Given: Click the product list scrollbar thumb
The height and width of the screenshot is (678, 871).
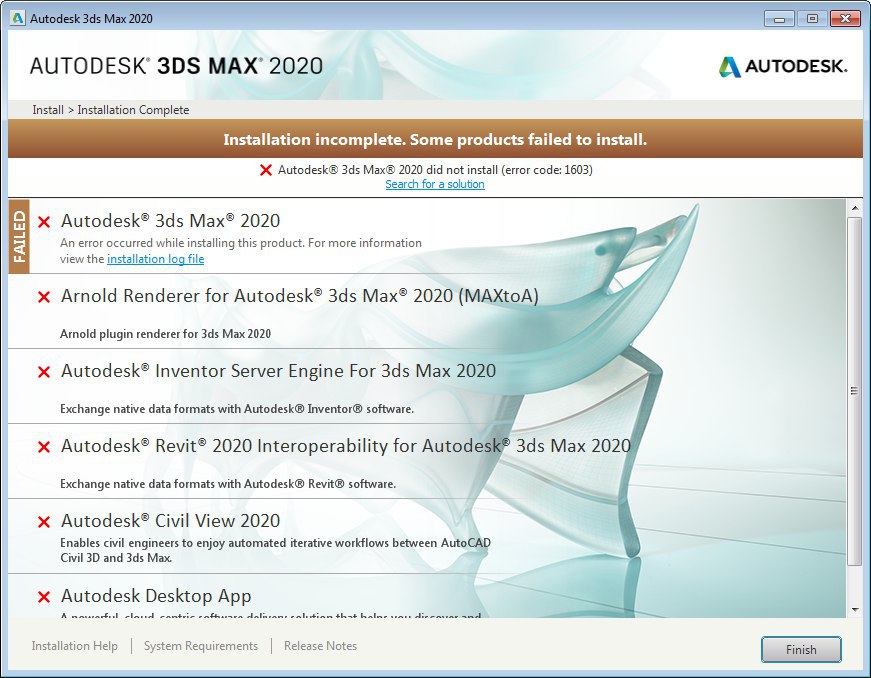Looking at the screenshot, I should tap(854, 391).
